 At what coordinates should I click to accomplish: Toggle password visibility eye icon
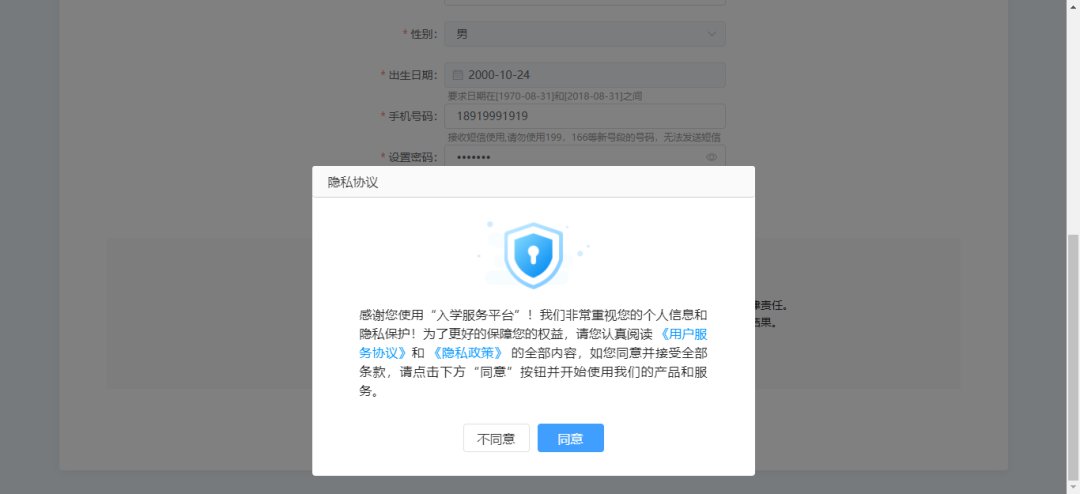click(712, 157)
